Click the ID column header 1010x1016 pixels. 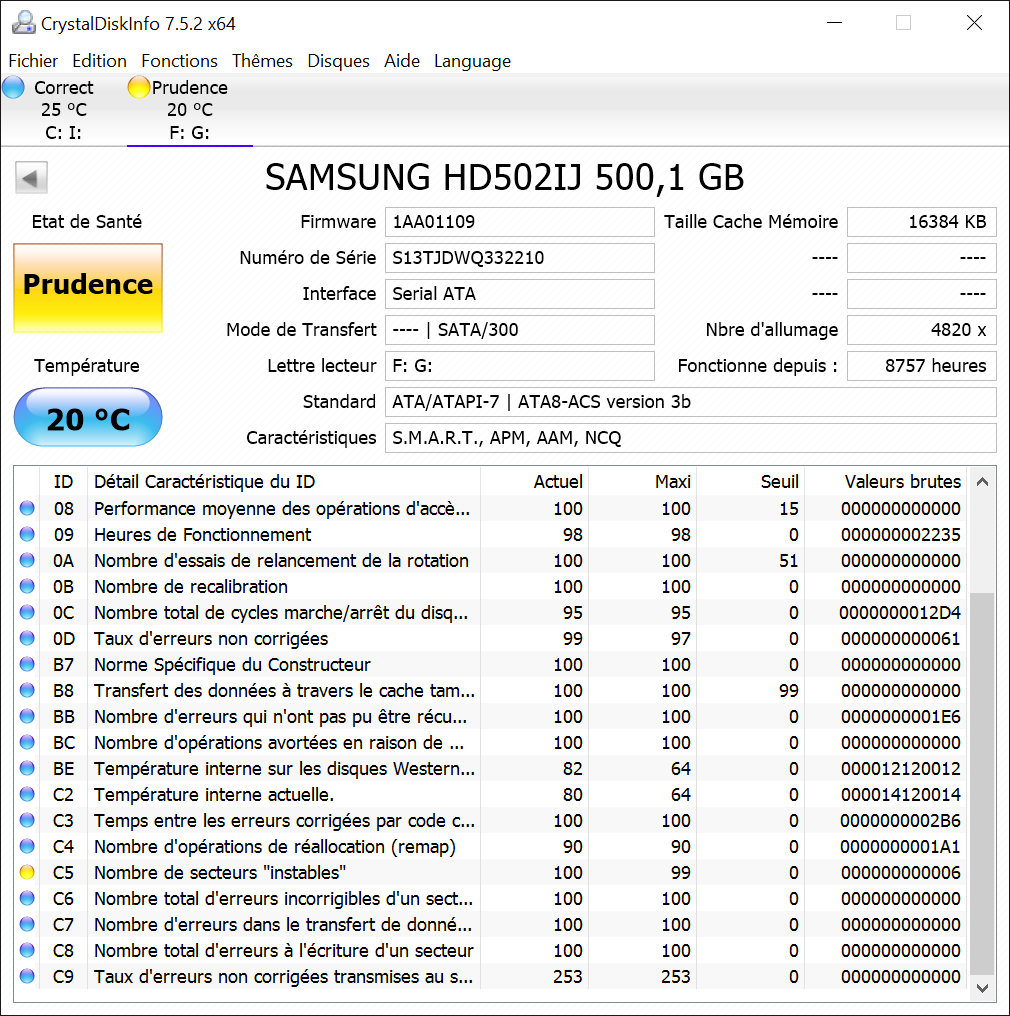tap(63, 481)
